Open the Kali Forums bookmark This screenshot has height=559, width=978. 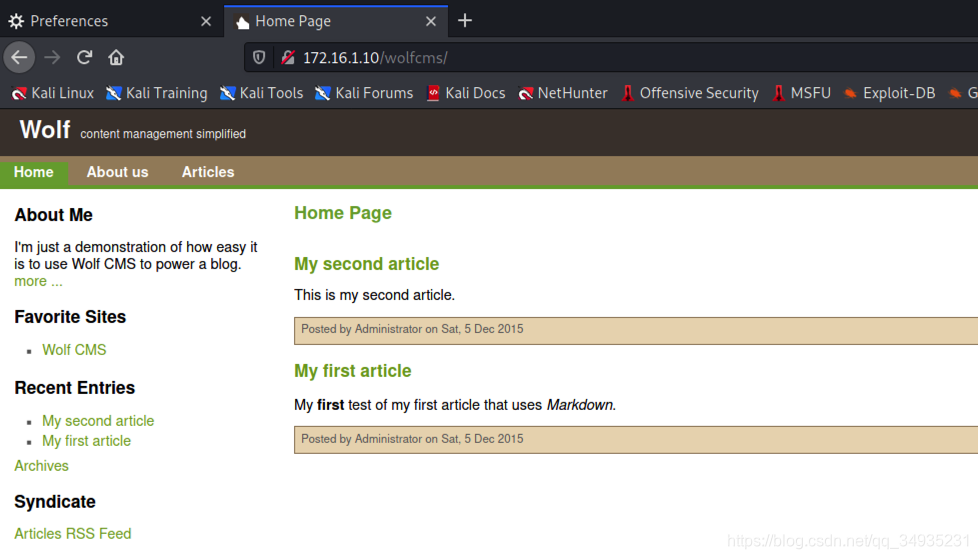pyautogui.click(x=364, y=93)
